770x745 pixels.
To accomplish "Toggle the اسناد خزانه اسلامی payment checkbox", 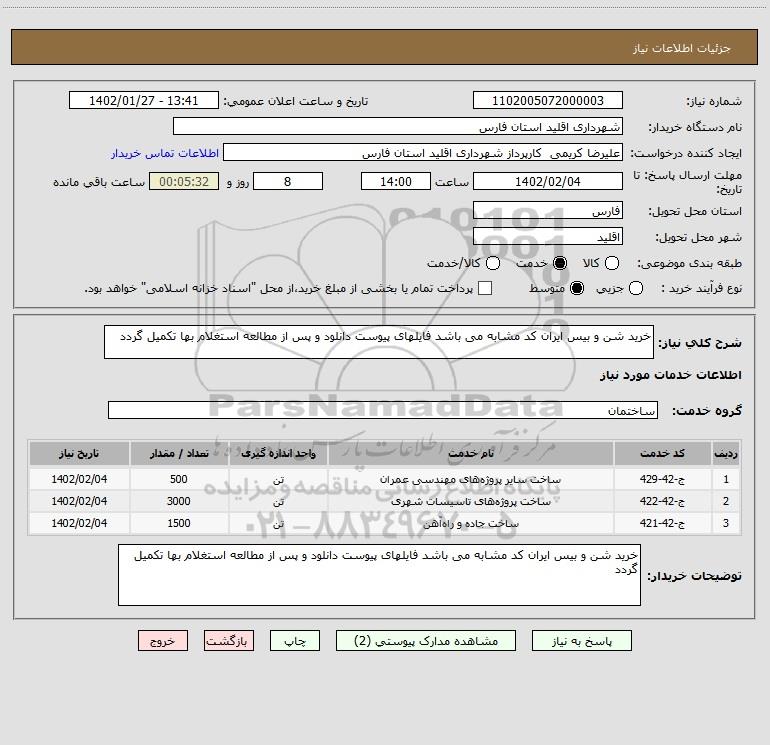I will click(x=485, y=288).
